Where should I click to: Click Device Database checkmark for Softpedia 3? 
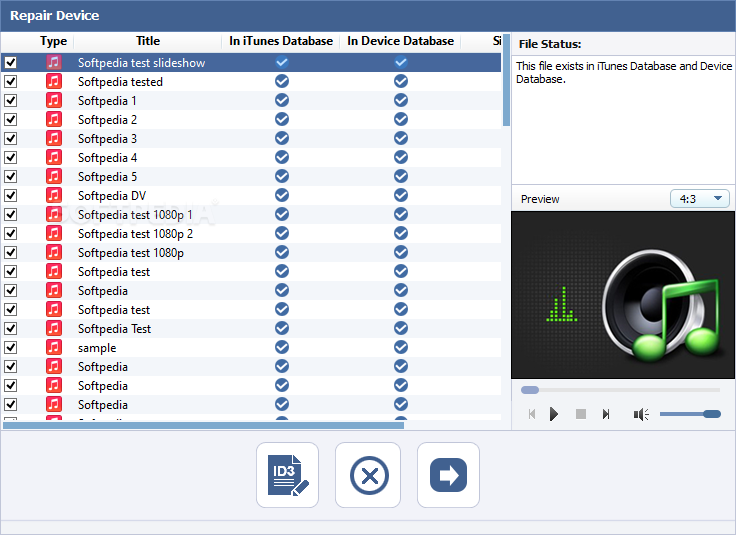click(x=401, y=138)
